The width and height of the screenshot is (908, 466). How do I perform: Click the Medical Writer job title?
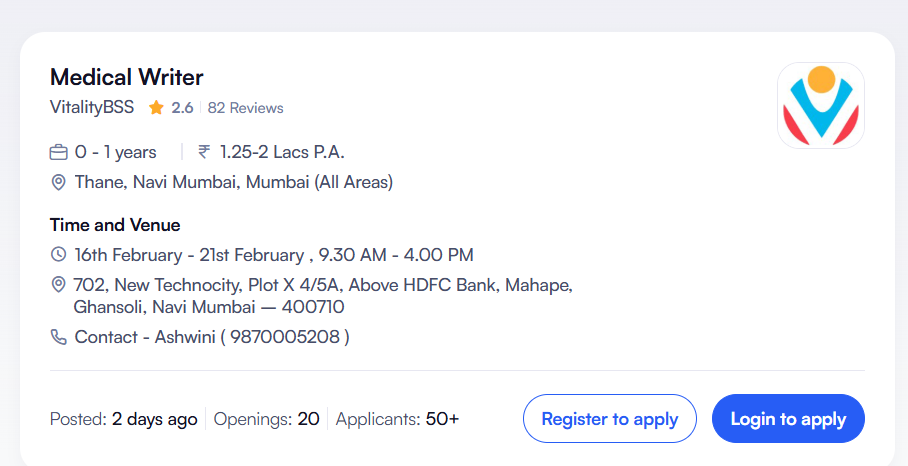(x=127, y=77)
